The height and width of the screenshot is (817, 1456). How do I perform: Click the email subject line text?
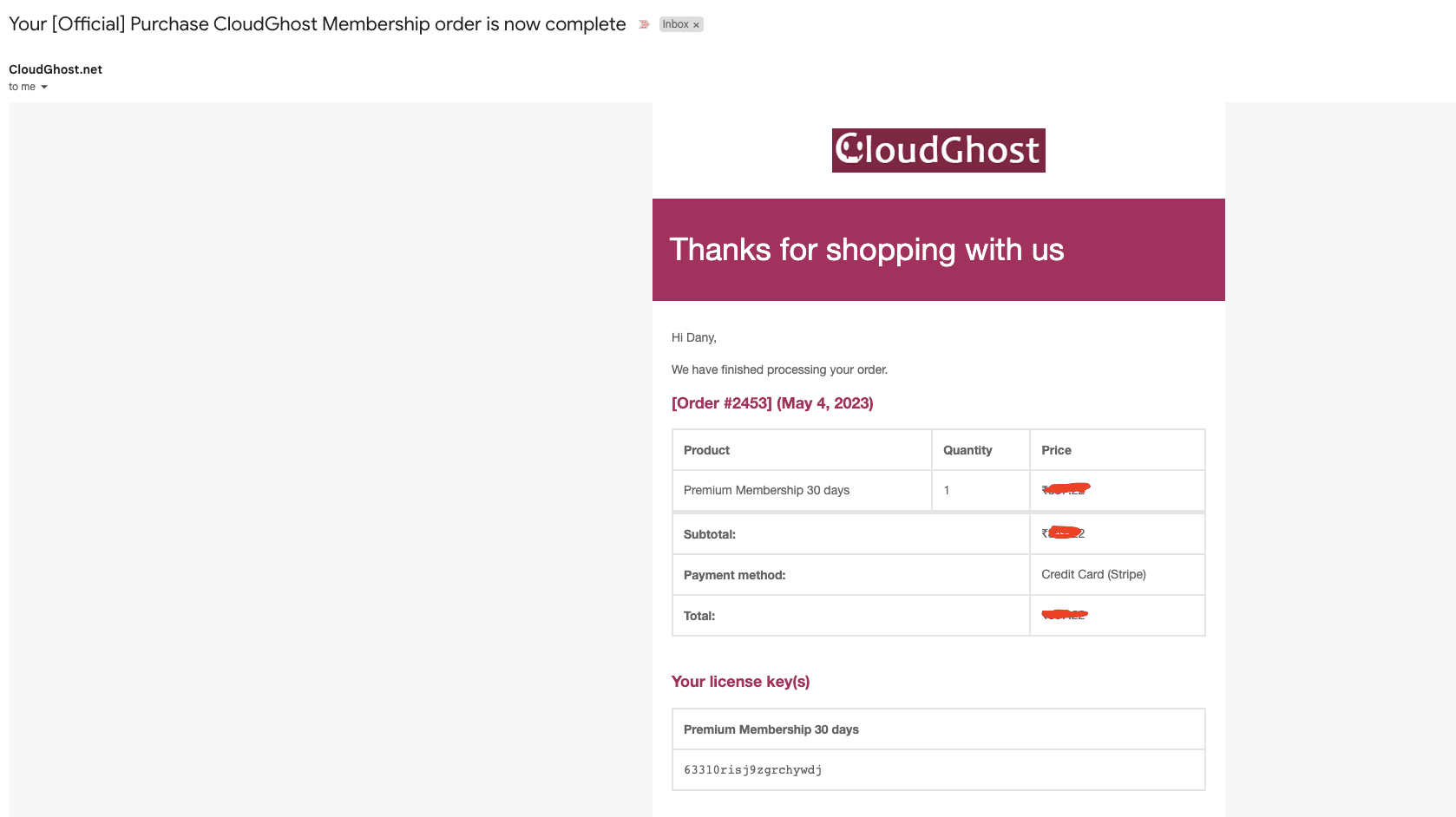(317, 24)
